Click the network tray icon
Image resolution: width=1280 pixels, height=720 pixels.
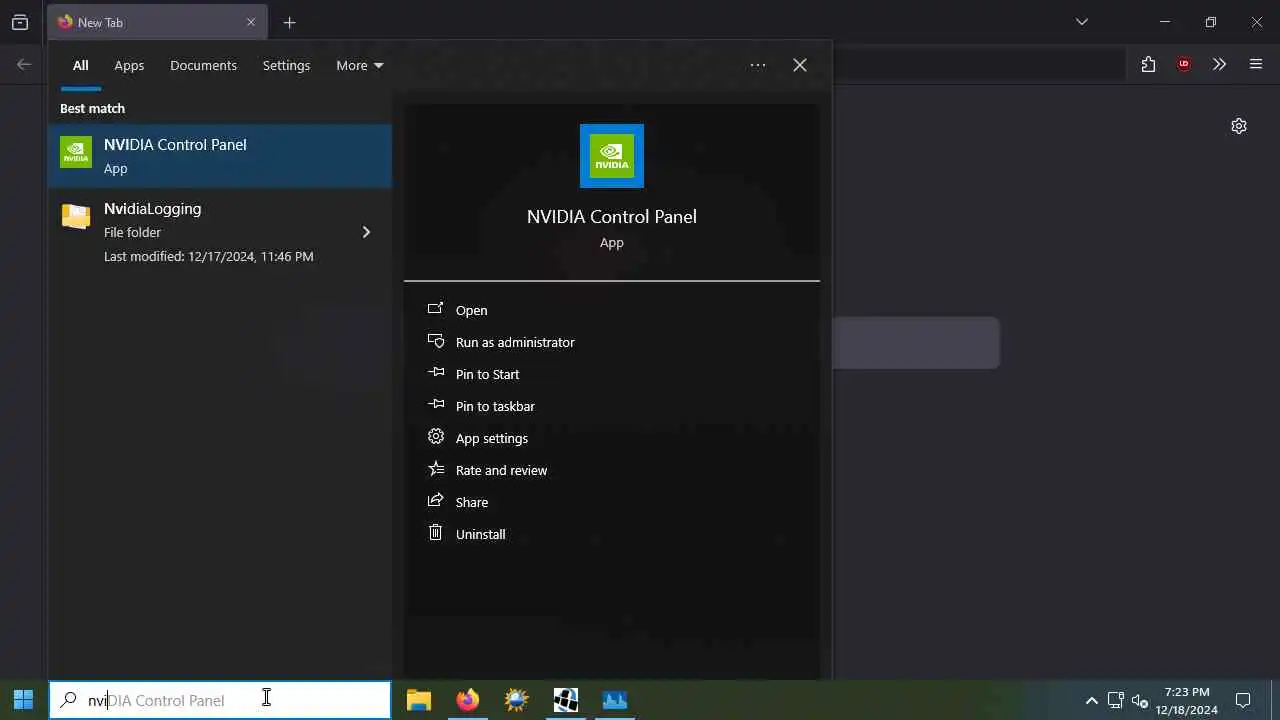tap(1116, 700)
